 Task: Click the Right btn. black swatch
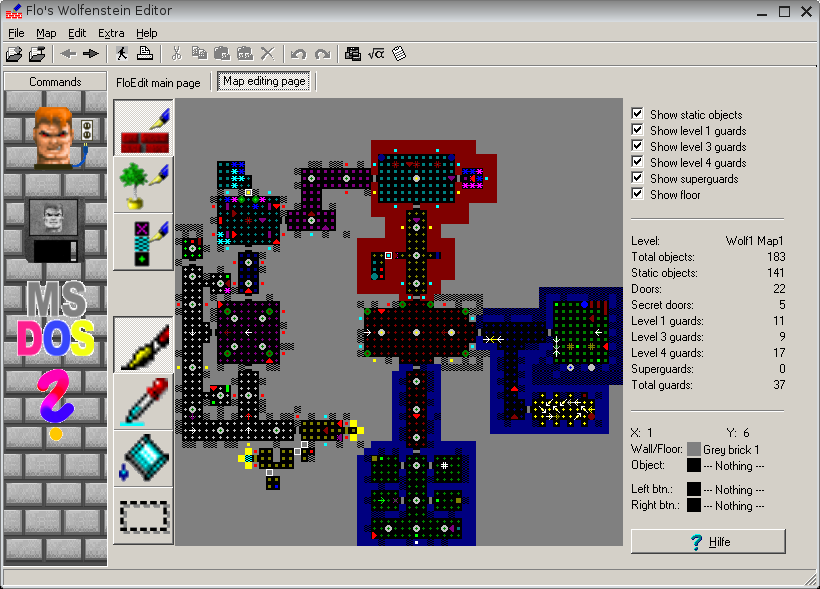click(693, 505)
